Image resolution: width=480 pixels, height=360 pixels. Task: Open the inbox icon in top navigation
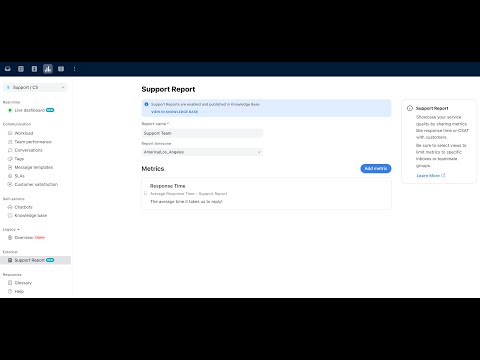(8, 69)
